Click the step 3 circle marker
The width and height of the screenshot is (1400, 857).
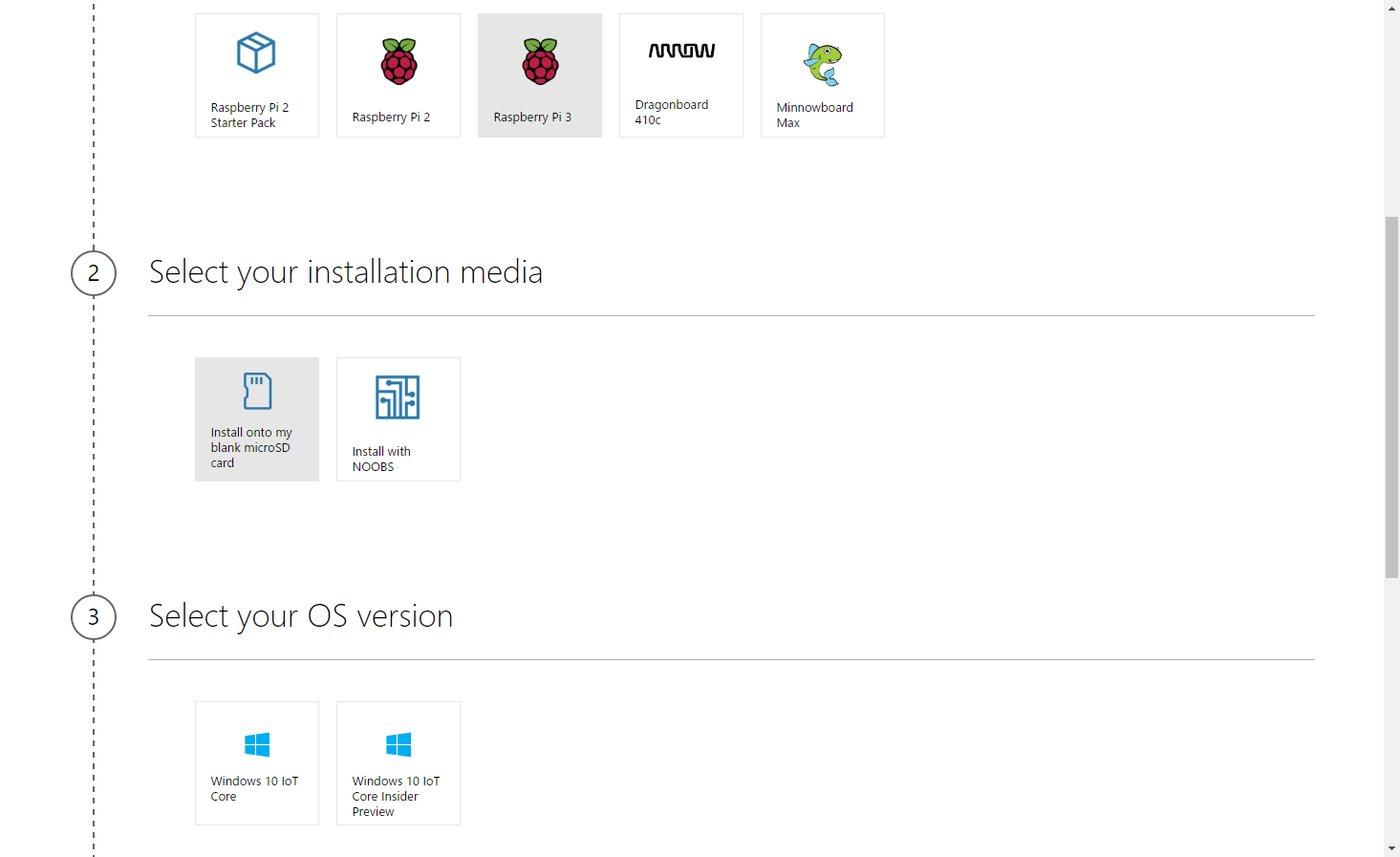pyautogui.click(x=94, y=617)
